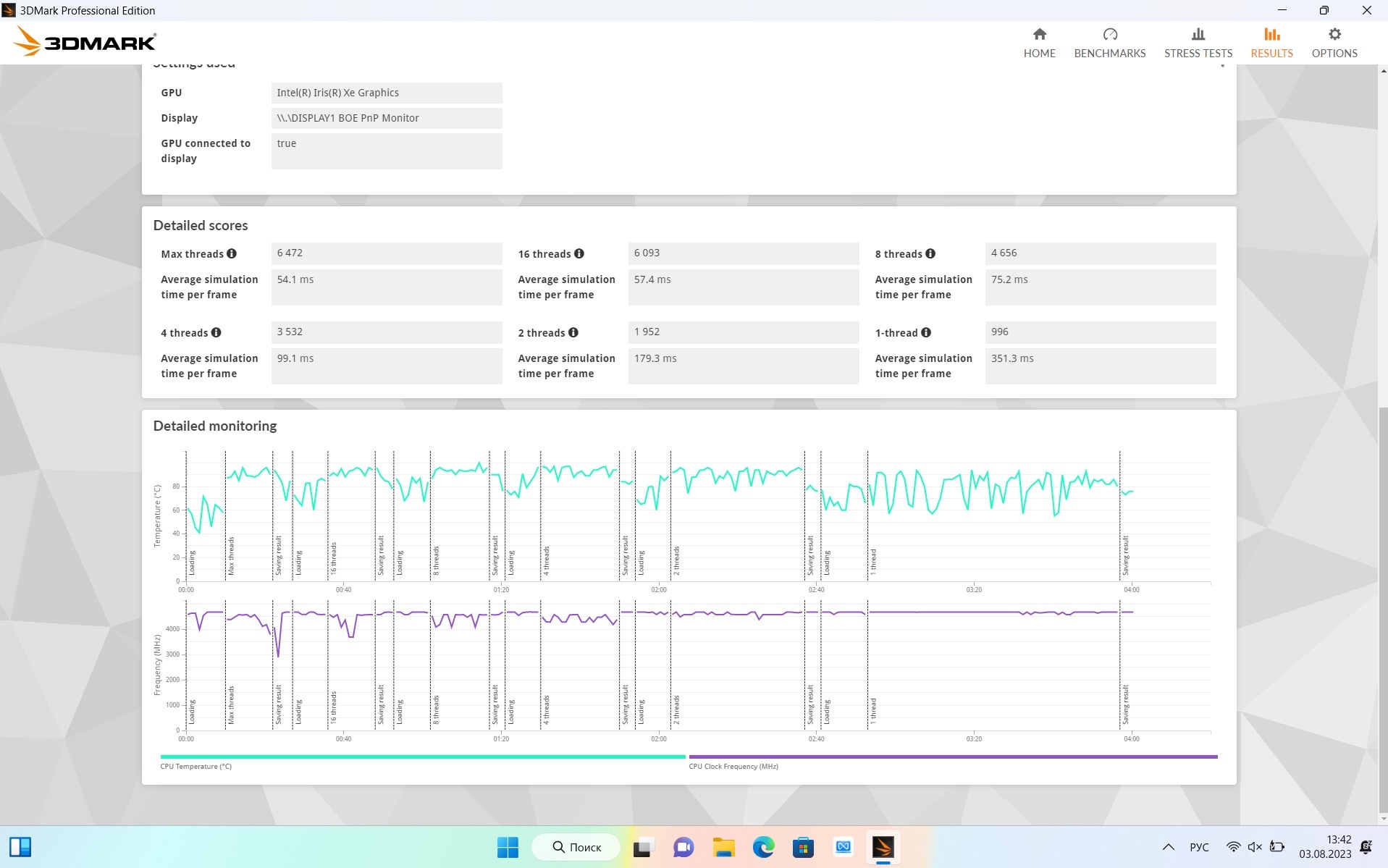Open the Microsoft Edge taskbar icon

(x=763, y=847)
